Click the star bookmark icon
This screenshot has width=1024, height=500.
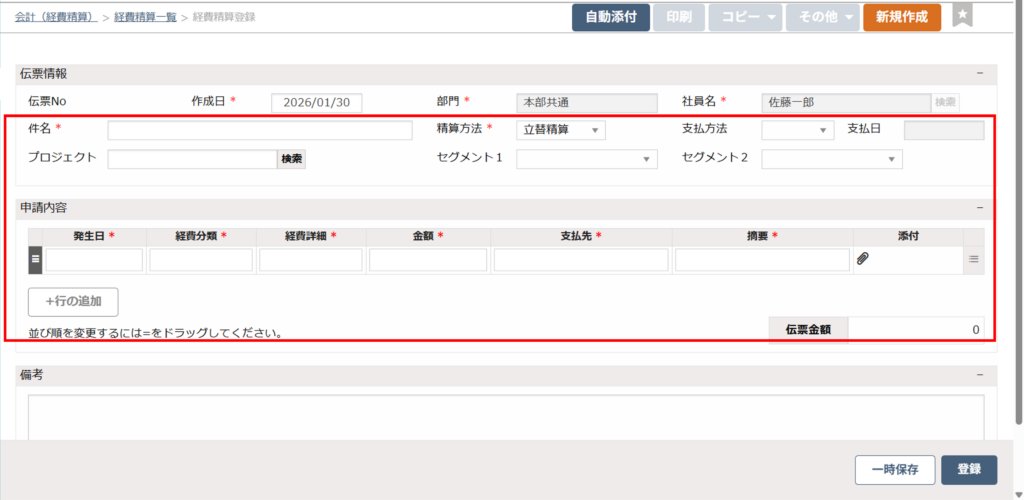[961, 16]
